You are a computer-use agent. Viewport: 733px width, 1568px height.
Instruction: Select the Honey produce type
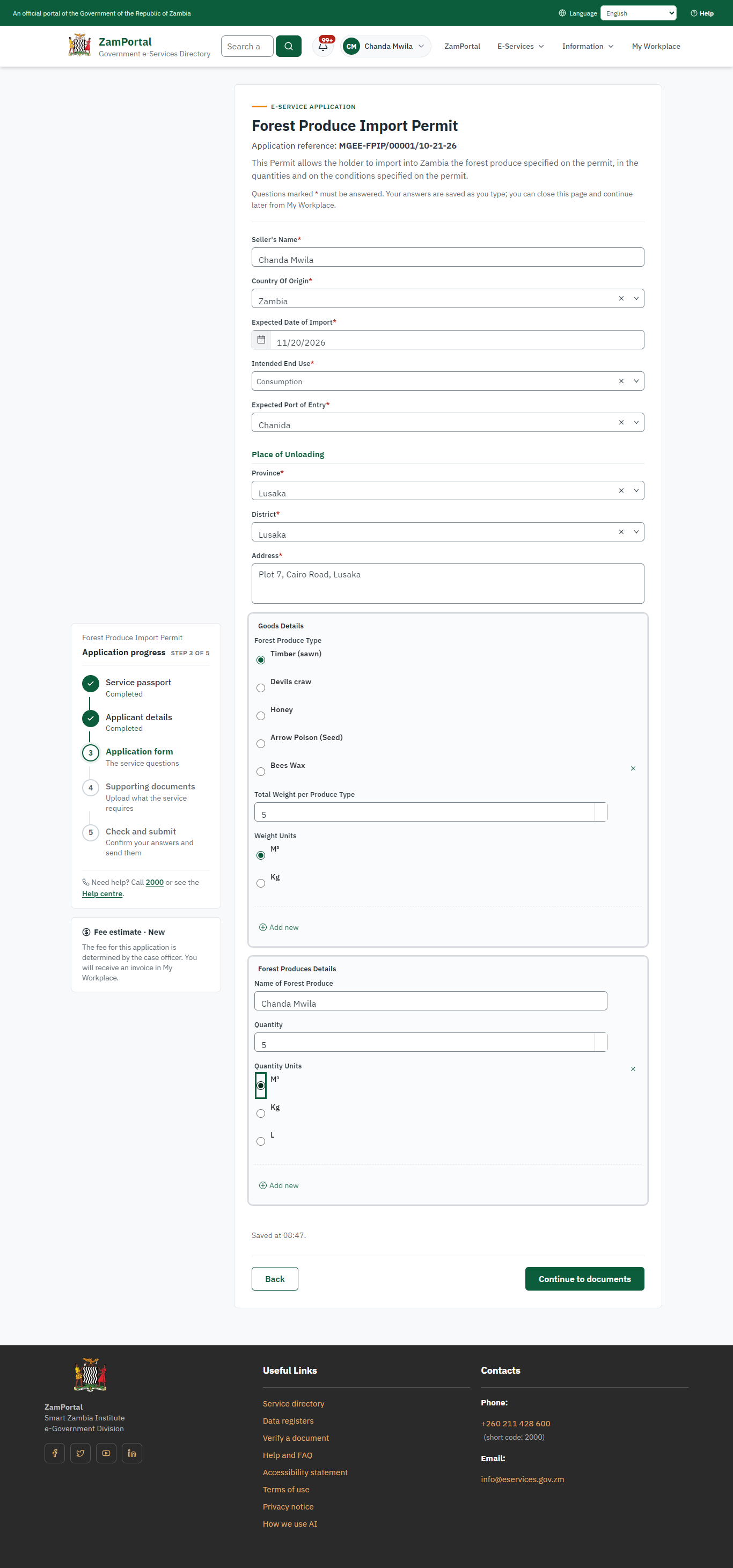261,716
